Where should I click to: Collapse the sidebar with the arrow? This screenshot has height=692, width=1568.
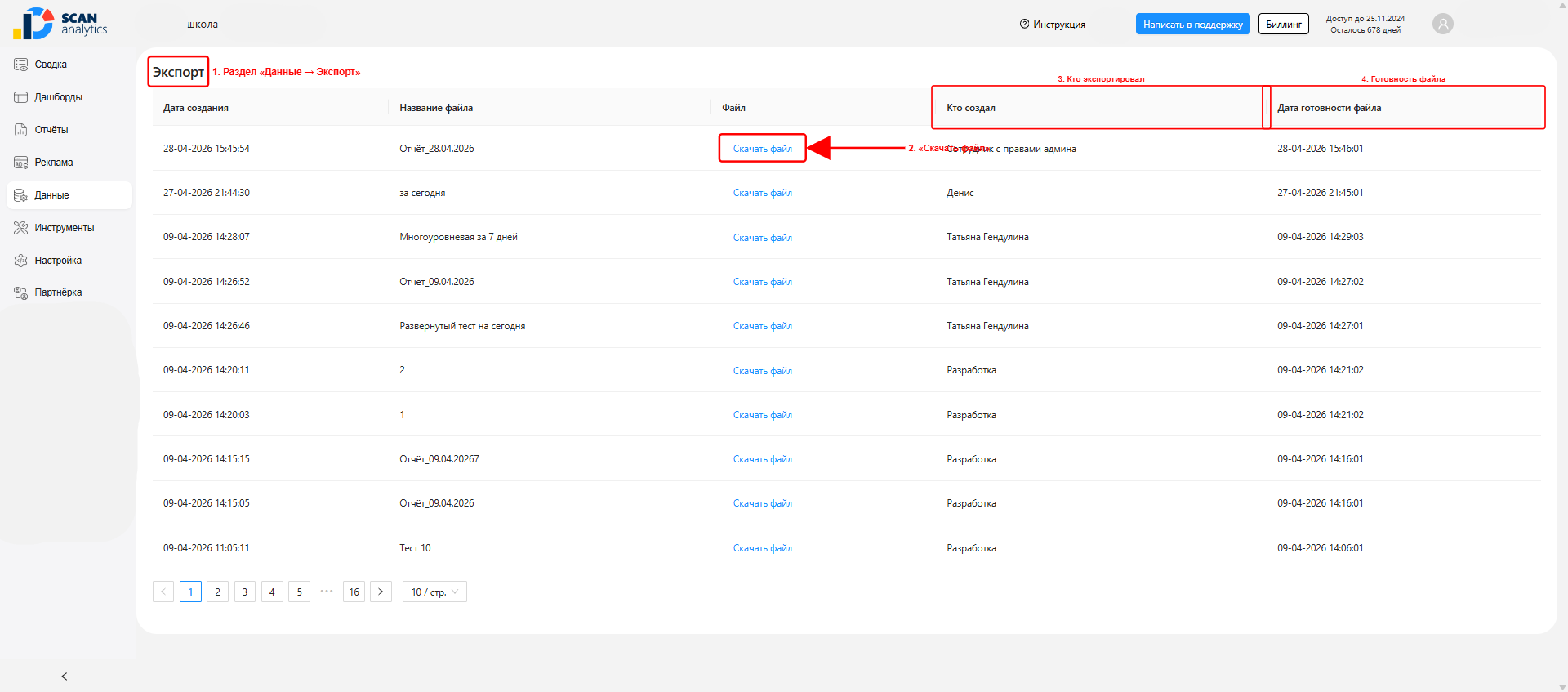(65, 676)
